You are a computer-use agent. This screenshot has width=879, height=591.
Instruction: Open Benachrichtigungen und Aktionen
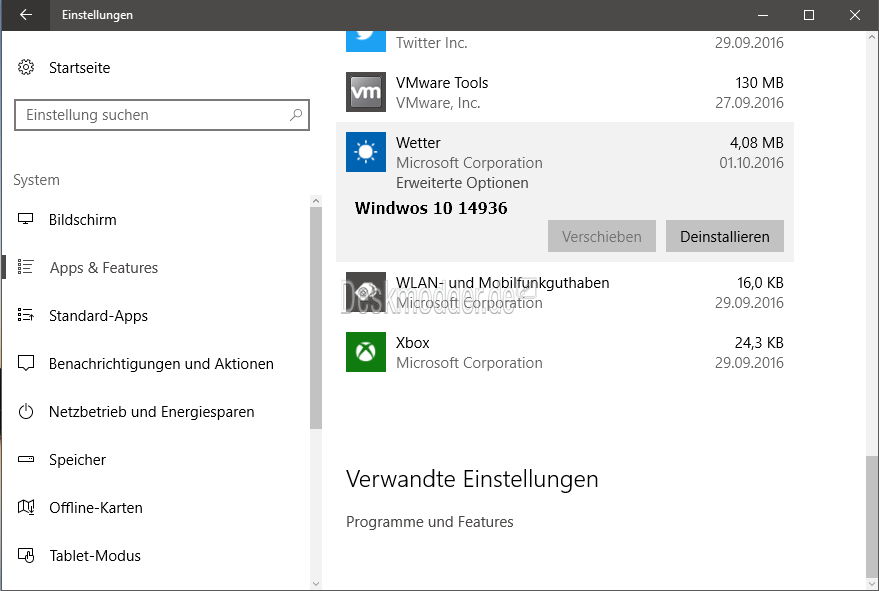[160, 364]
